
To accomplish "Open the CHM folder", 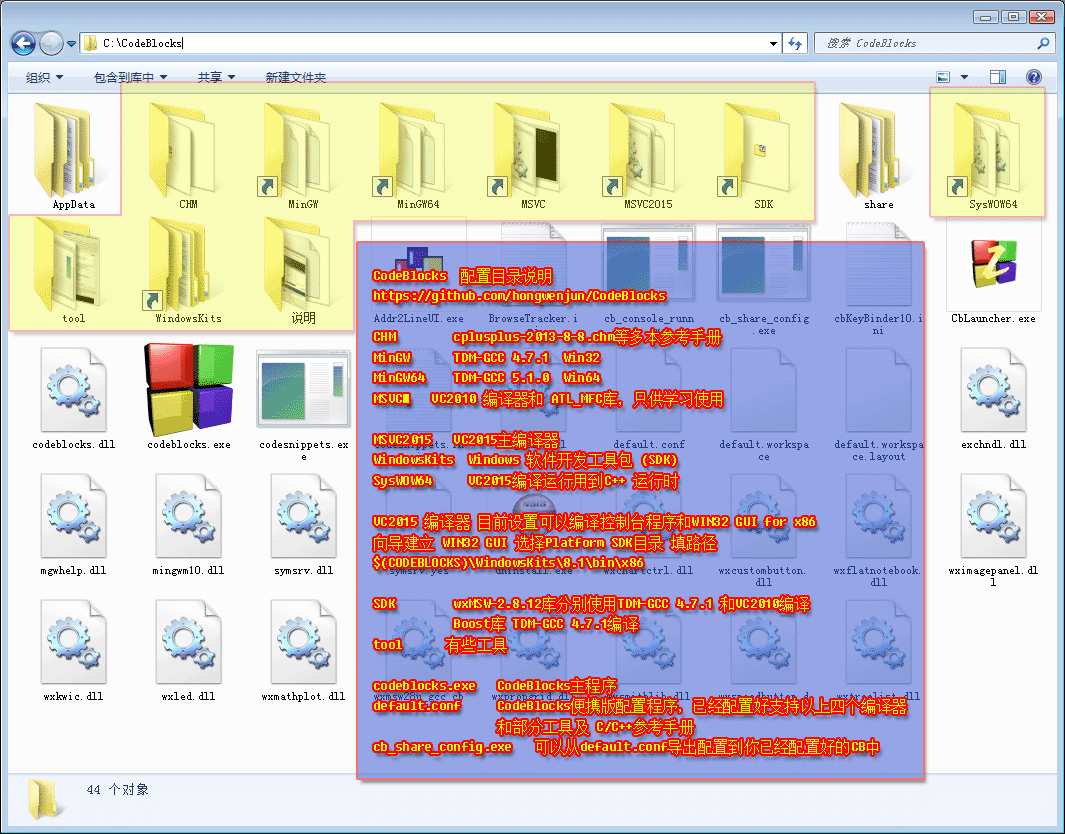I will click(187, 156).
